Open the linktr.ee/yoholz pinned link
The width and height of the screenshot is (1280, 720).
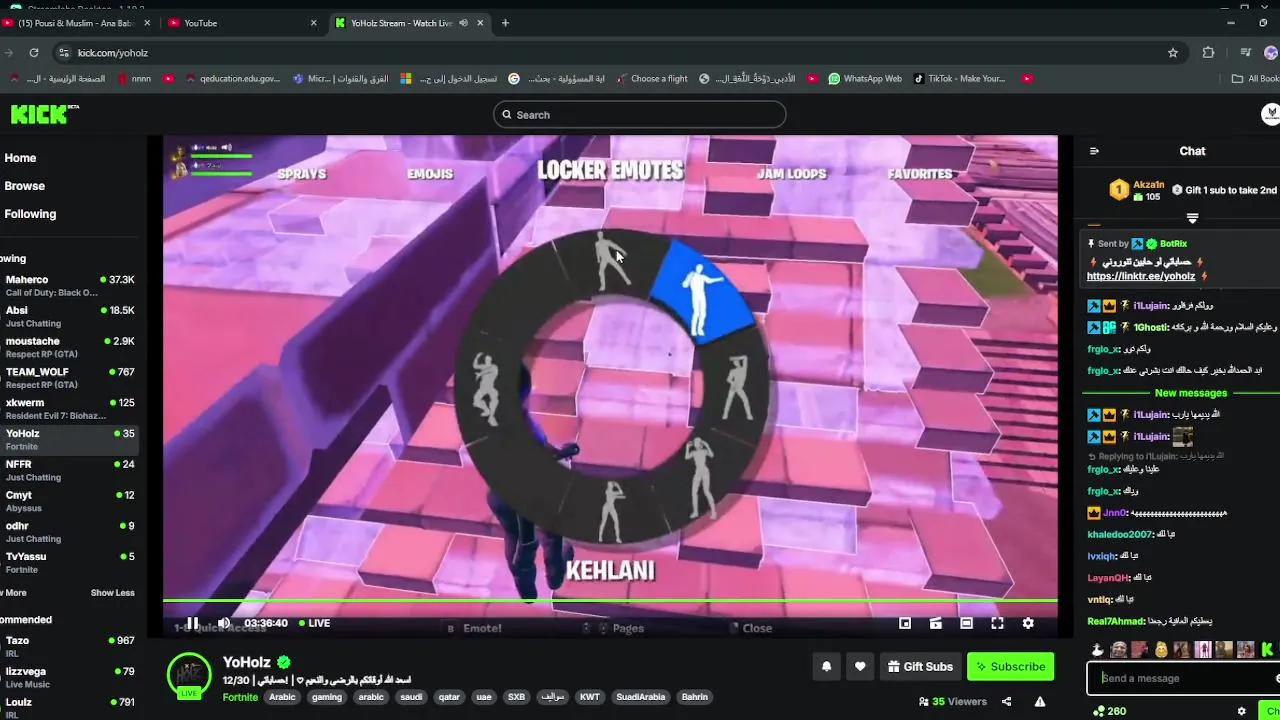(1141, 276)
